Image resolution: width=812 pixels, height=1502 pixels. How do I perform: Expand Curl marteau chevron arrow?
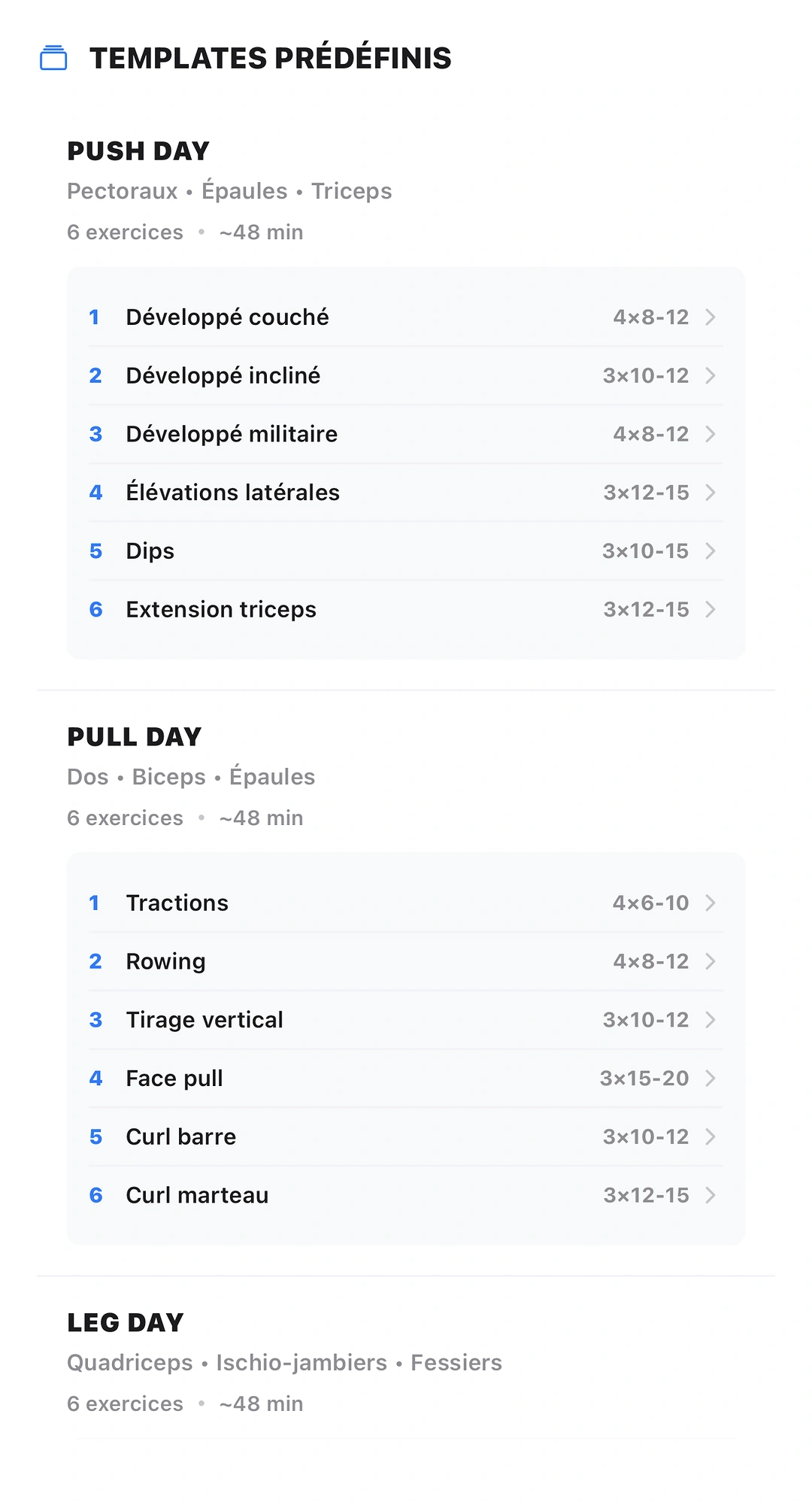tap(710, 1196)
